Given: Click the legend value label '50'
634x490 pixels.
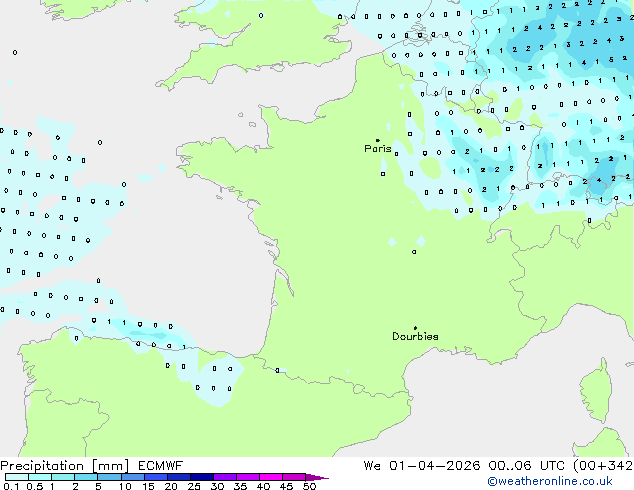Looking at the screenshot, I should (309, 486).
